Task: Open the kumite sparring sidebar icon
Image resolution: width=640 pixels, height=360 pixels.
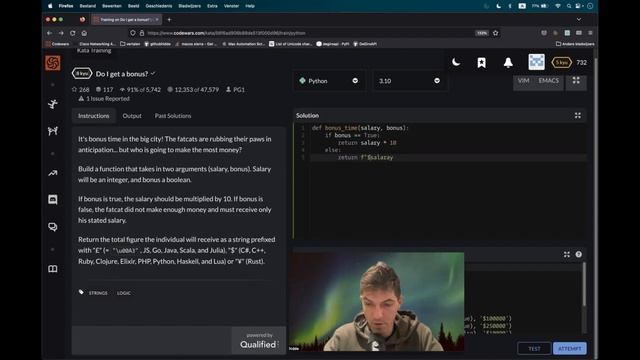Action: 53,131
